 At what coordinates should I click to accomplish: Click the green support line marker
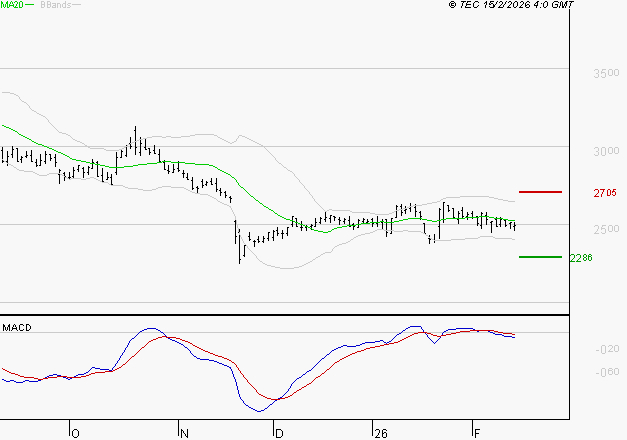coord(540,257)
